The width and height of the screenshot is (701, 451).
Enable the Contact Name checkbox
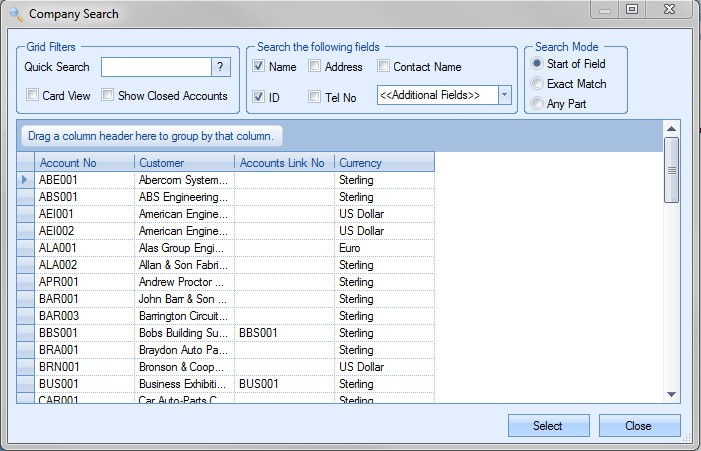pyautogui.click(x=384, y=67)
